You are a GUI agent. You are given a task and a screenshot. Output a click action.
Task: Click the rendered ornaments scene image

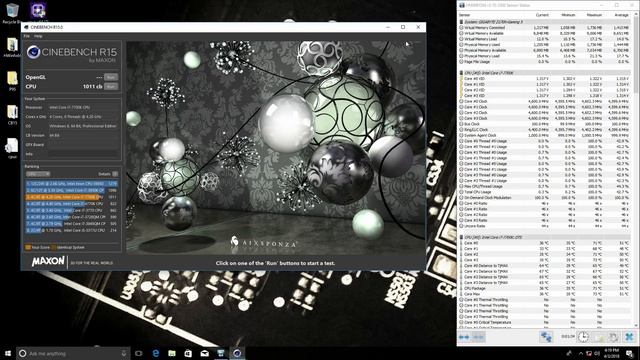(276, 148)
